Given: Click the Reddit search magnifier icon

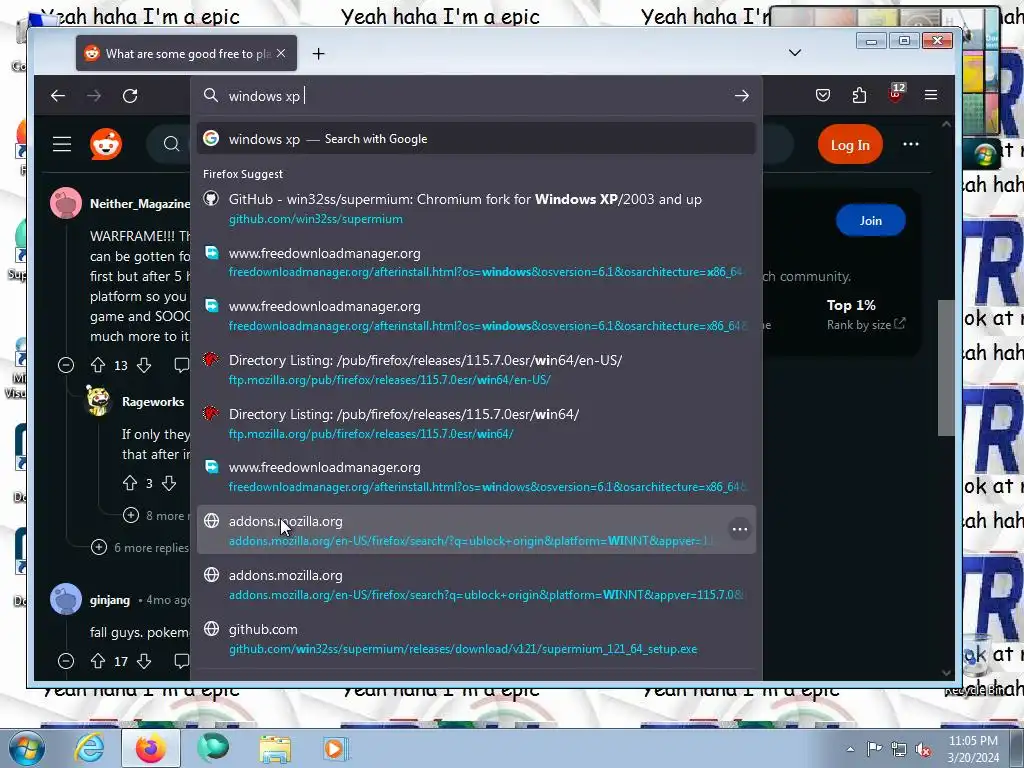Looking at the screenshot, I should pyautogui.click(x=171, y=144).
